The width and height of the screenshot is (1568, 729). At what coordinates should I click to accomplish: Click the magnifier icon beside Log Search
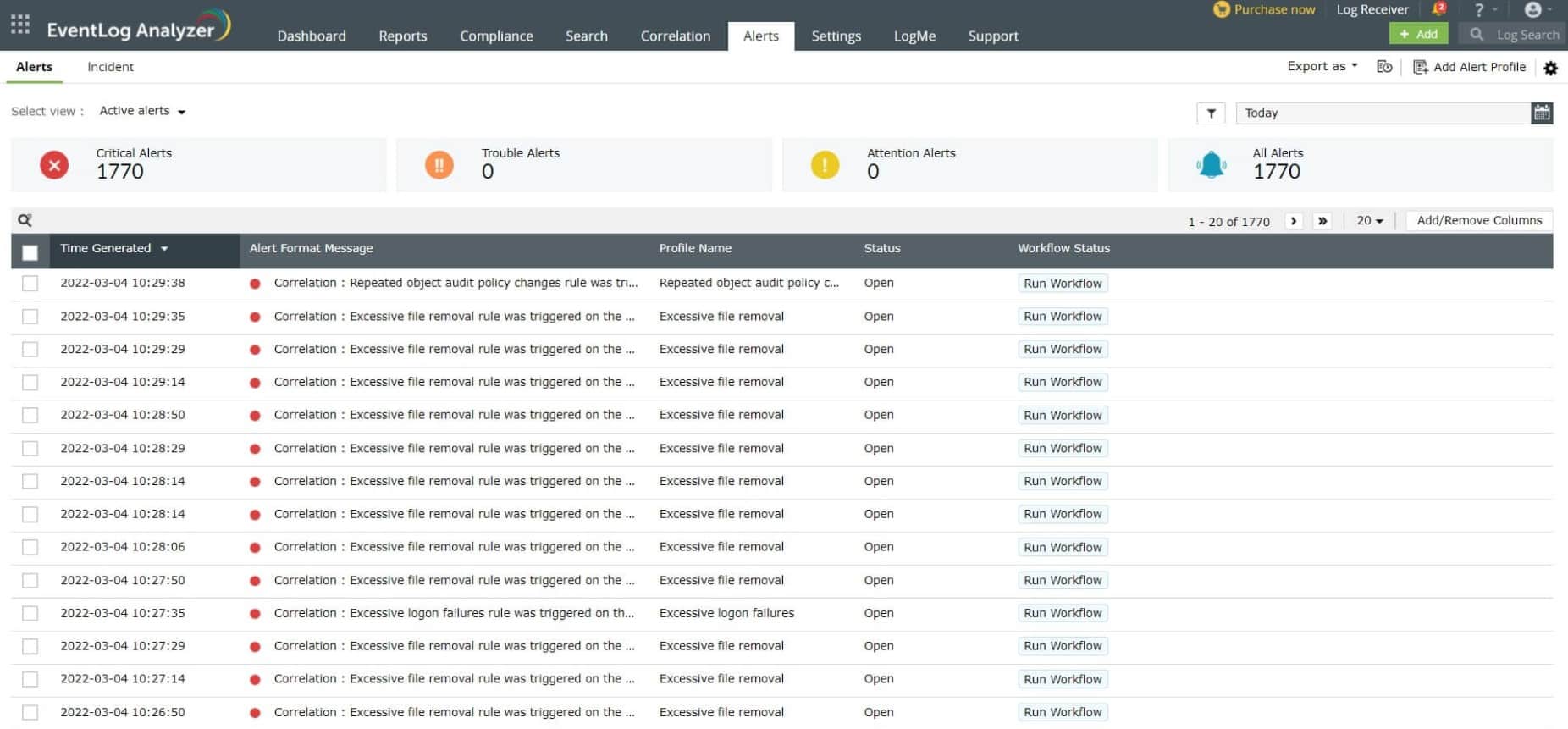click(1477, 35)
